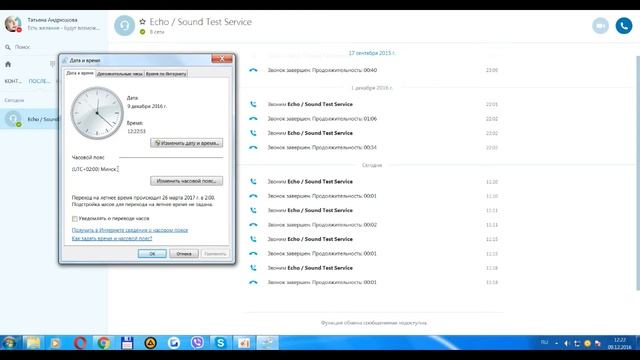Image resolution: width=640 pixels, height=360 pixels.
Task: Open Татьяна's profile picture in Skype
Action: point(13,24)
